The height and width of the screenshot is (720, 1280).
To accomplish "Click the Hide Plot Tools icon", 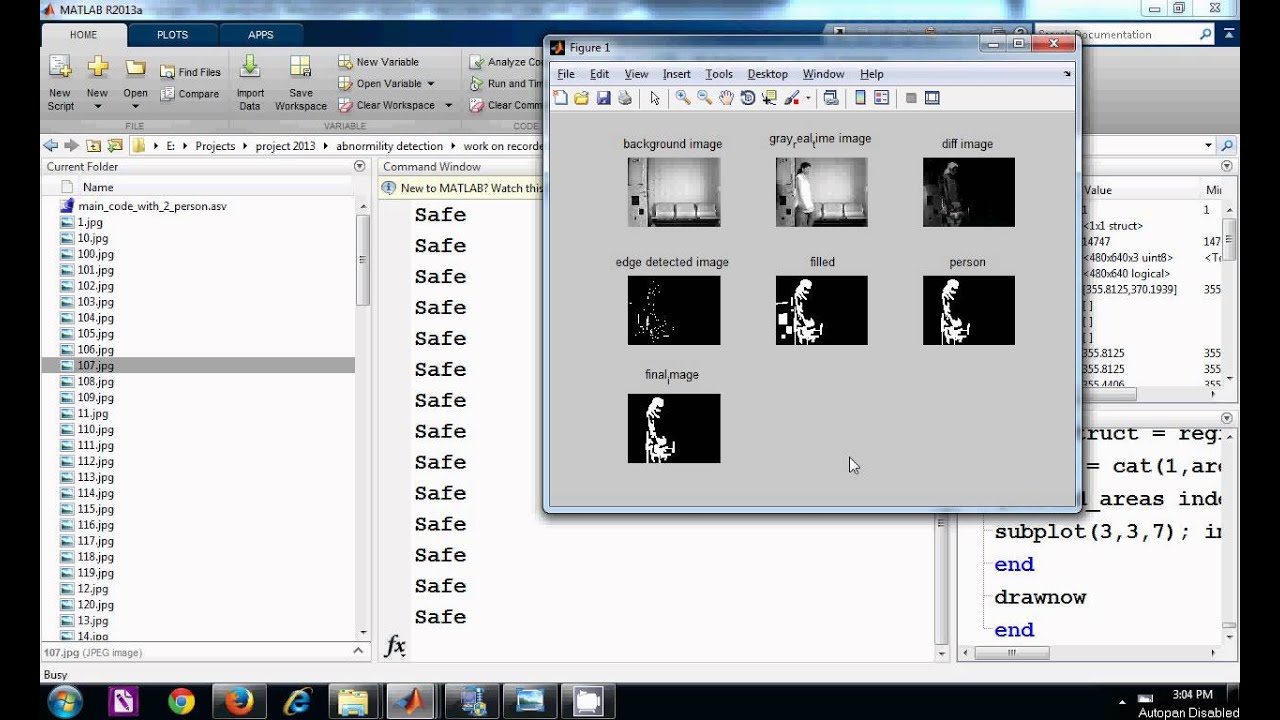I will pos(911,98).
